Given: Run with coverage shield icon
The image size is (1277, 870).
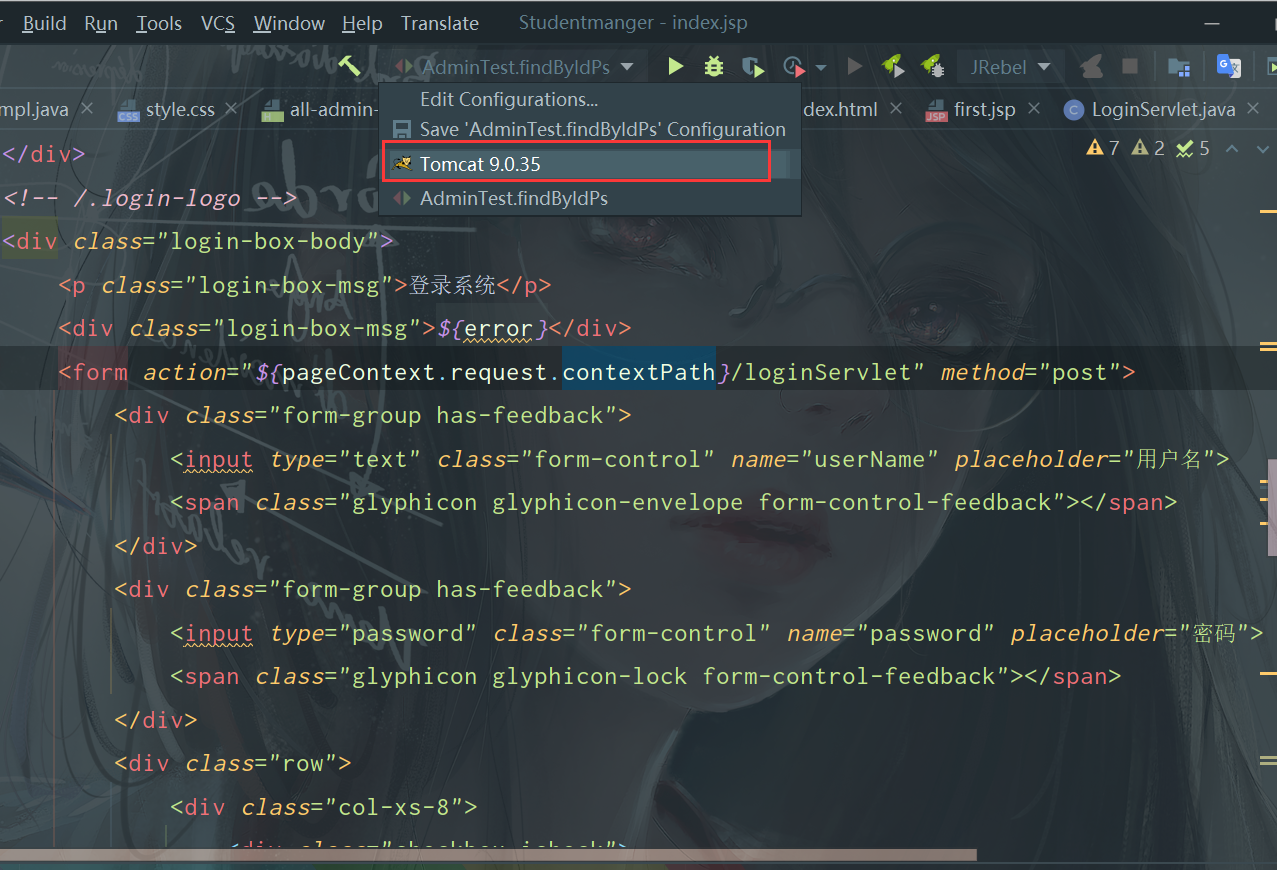Looking at the screenshot, I should click(753, 67).
